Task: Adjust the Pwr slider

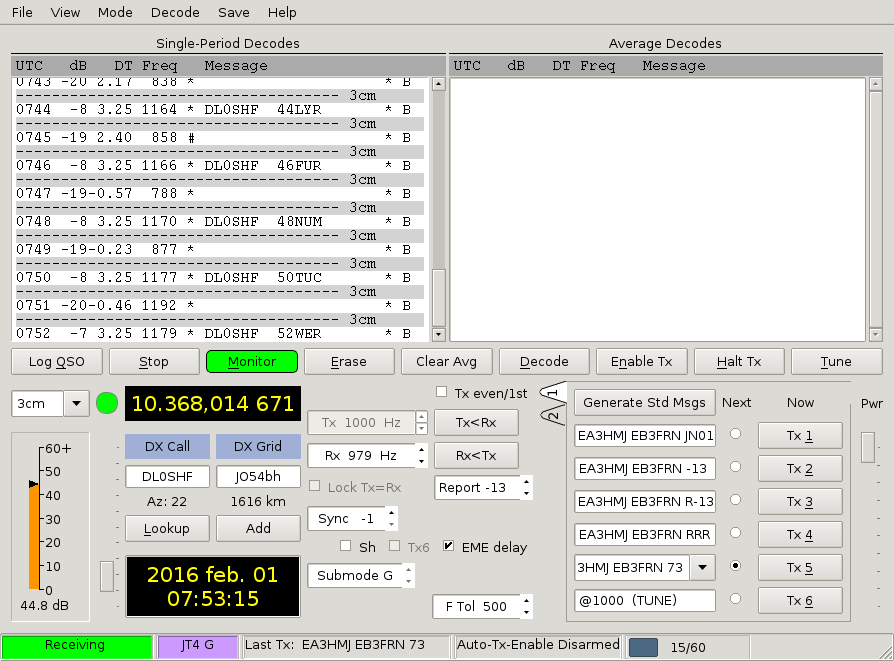Action: [x=867, y=446]
